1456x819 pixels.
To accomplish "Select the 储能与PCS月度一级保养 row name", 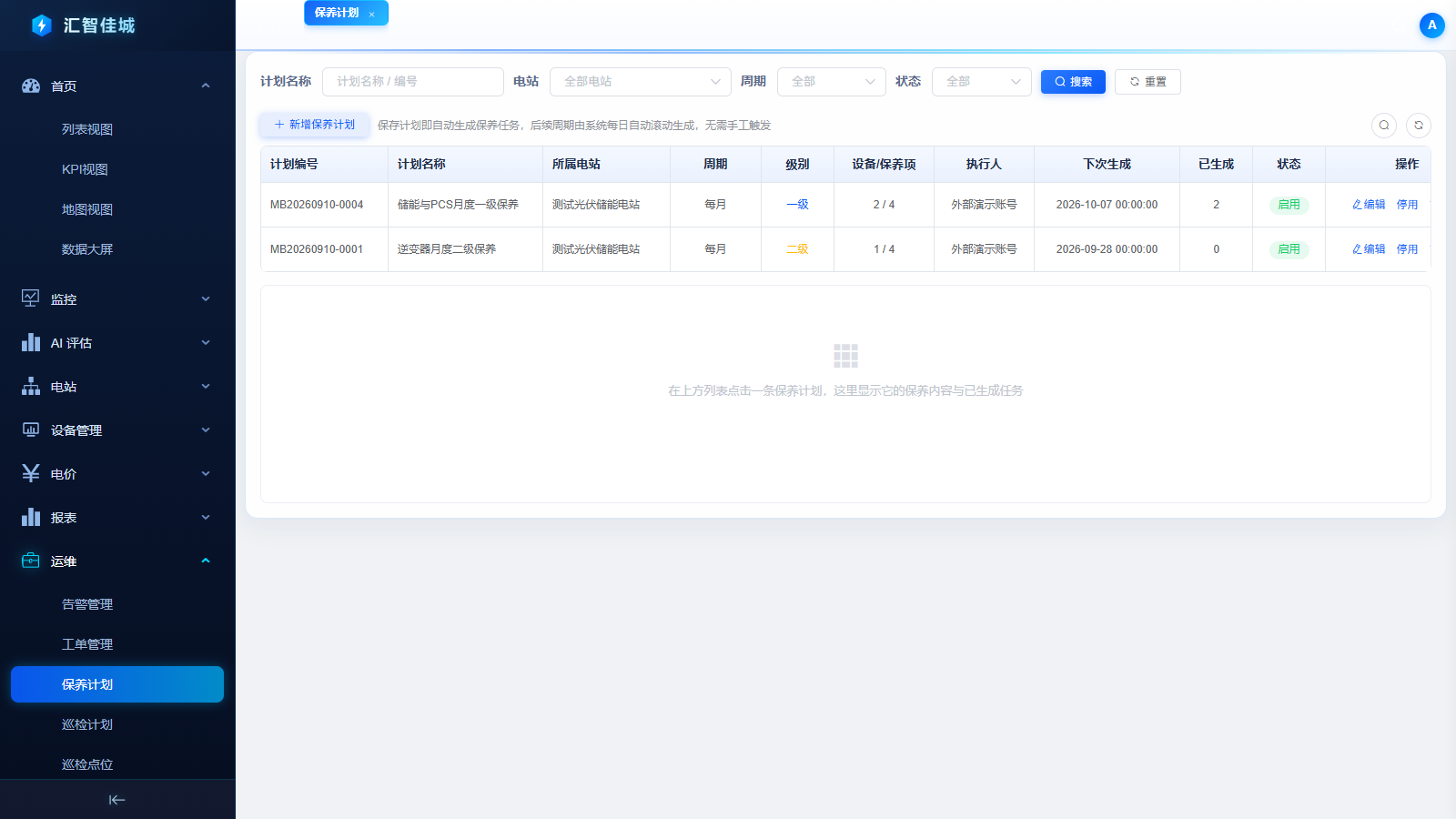I will (x=458, y=205).
